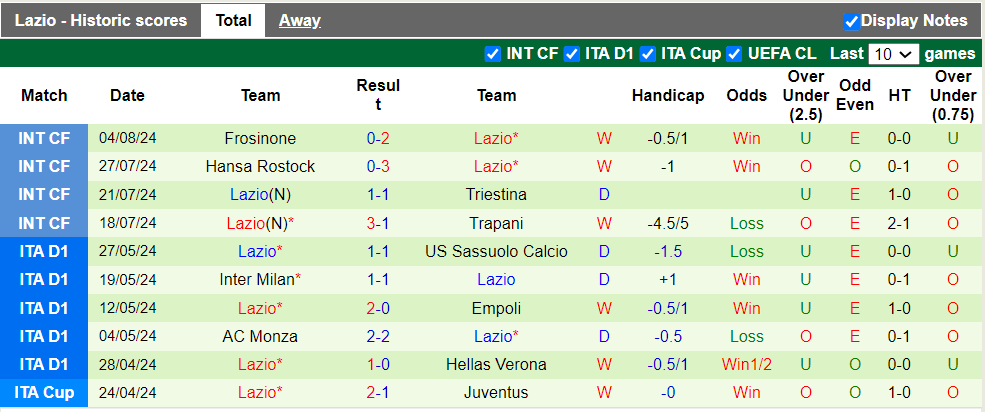
Task: Click the Hansa Rostock team name
Action: [260, 167]
